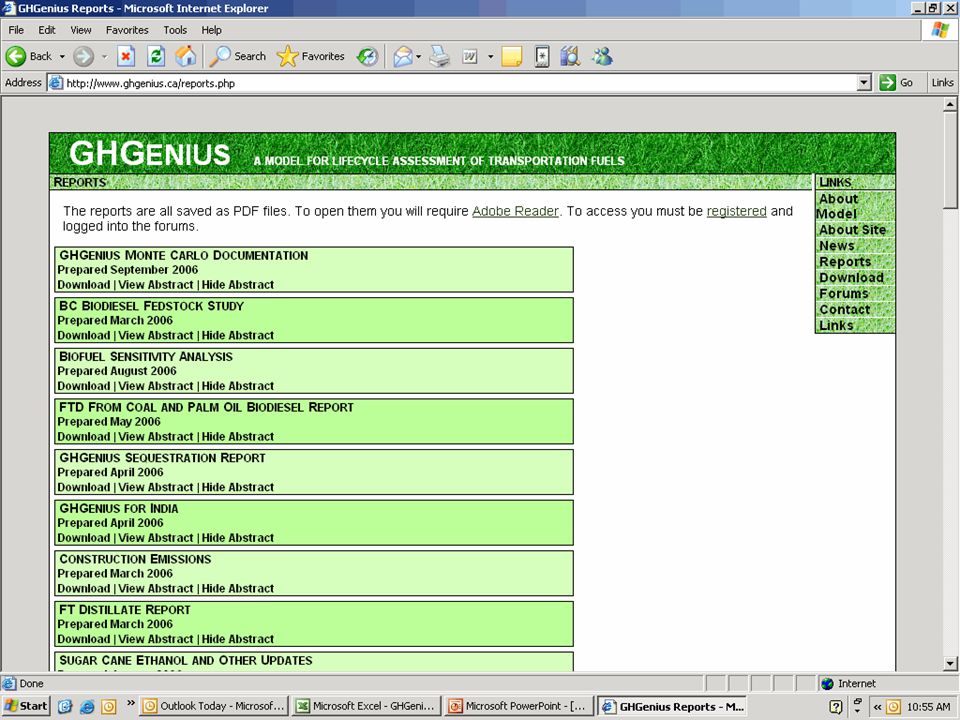Click the green Go arrow button
The width and height of the screenshot is (960, 720).
[x=887, y=83]
